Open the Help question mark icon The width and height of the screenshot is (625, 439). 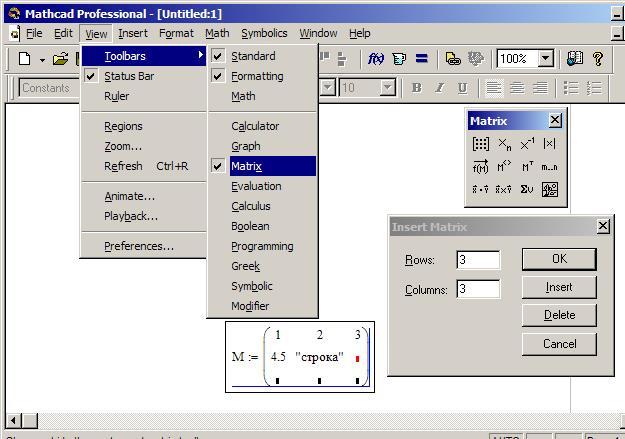598,59
